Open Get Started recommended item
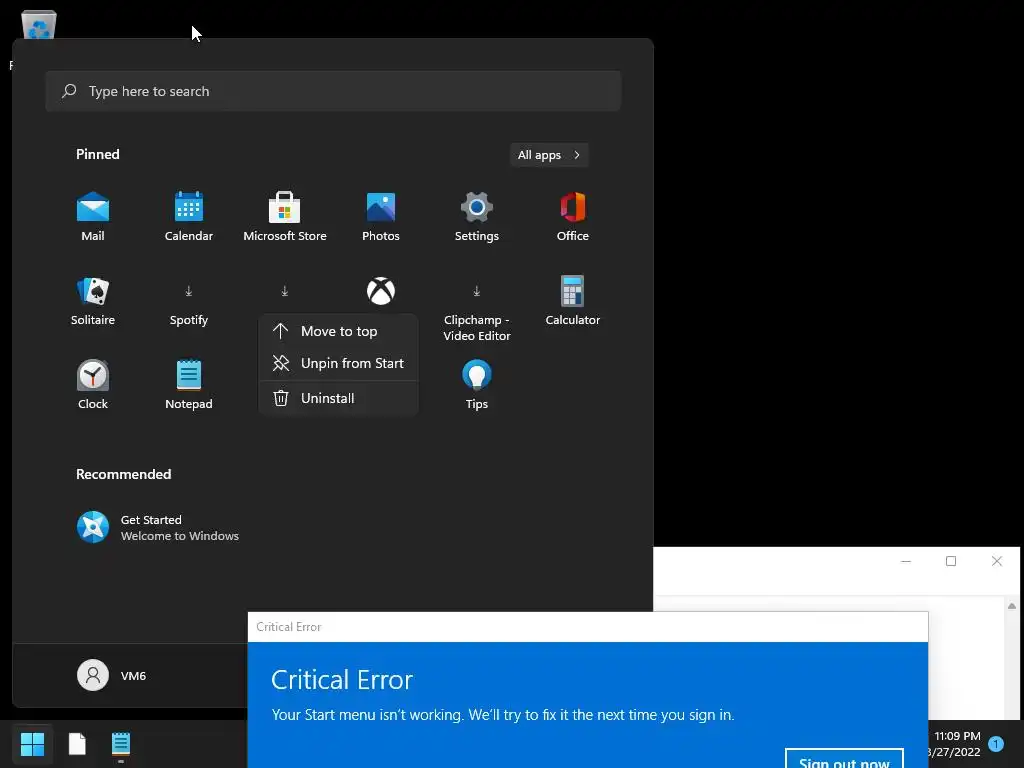 pos(158,528)
